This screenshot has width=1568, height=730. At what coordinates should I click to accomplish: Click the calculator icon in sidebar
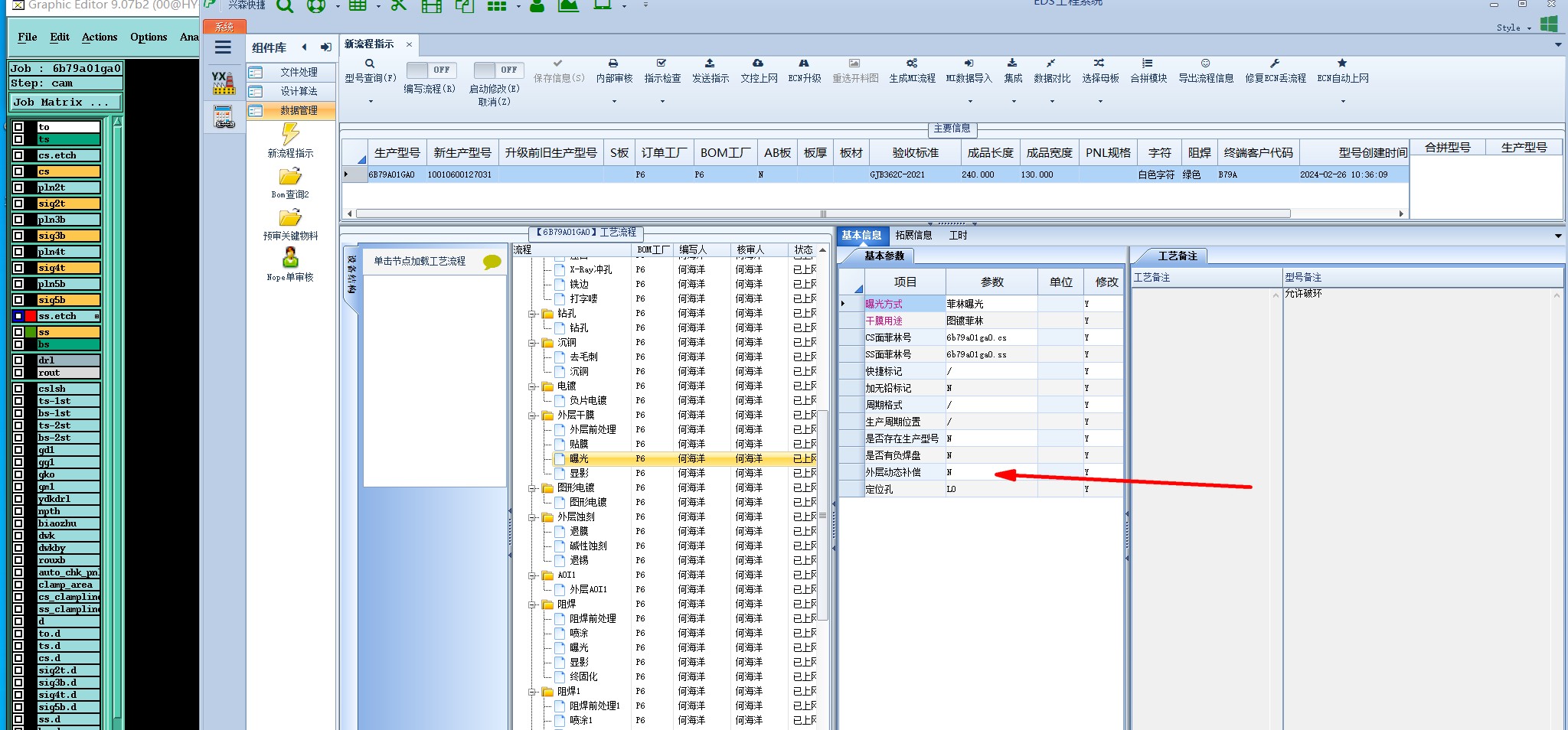point(224,116)
